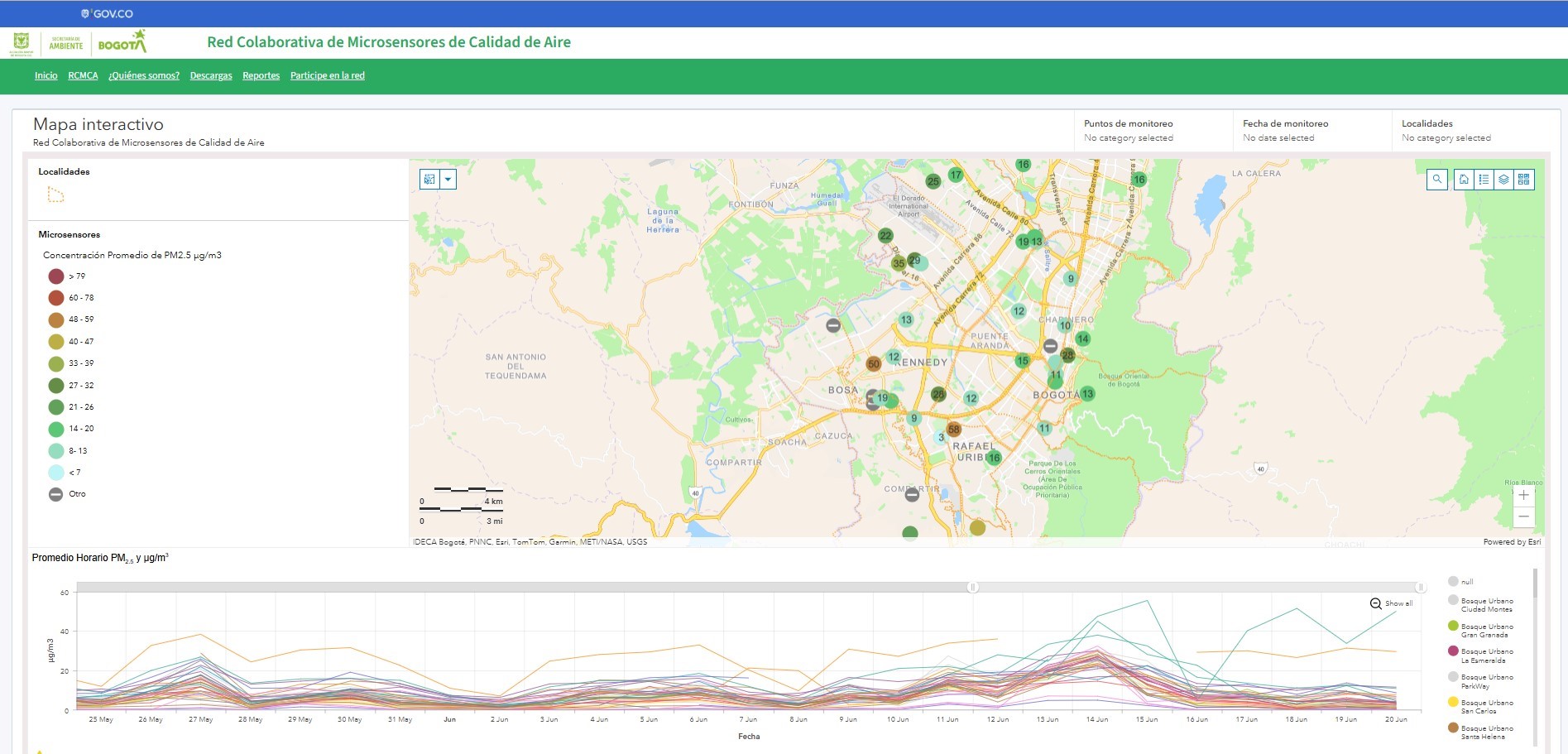Expand selection tool options dropdown arrow
The height and width of the screenshot is (754, 1568).
(448, 180)
